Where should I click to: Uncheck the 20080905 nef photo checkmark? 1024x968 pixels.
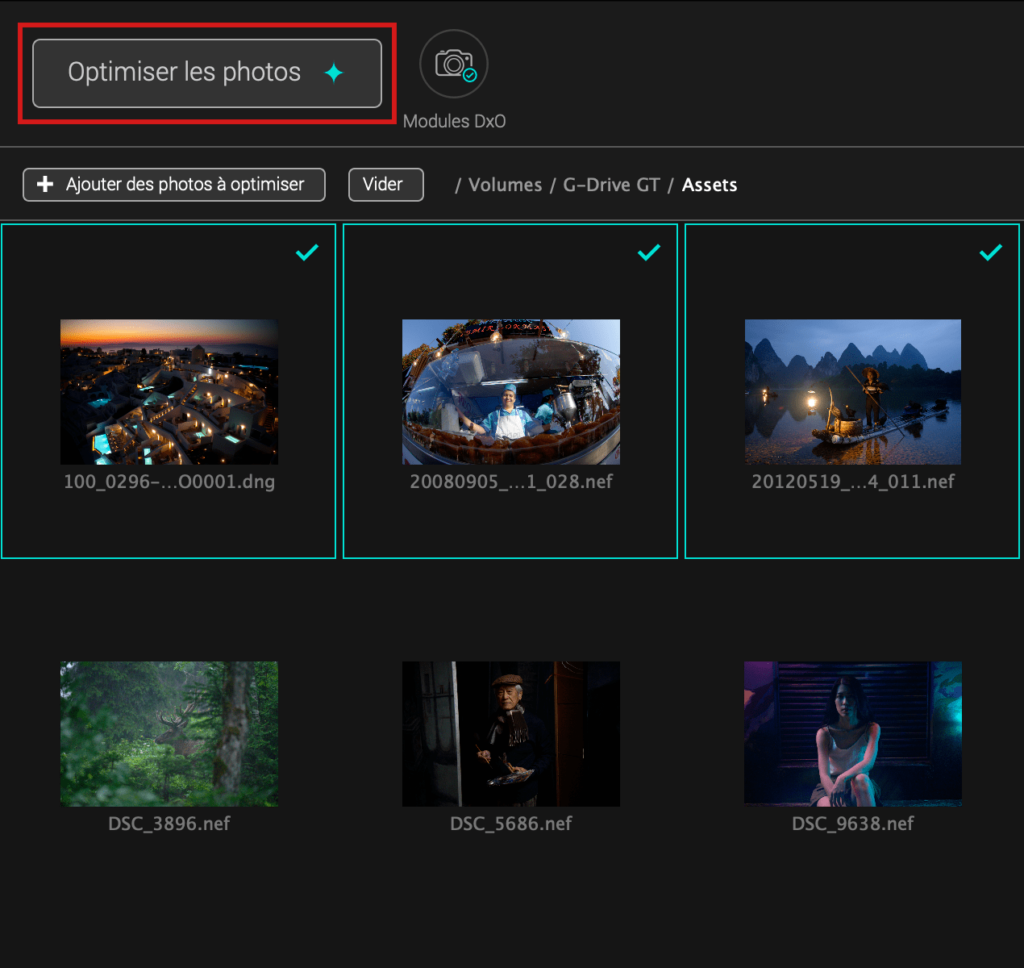649,252
